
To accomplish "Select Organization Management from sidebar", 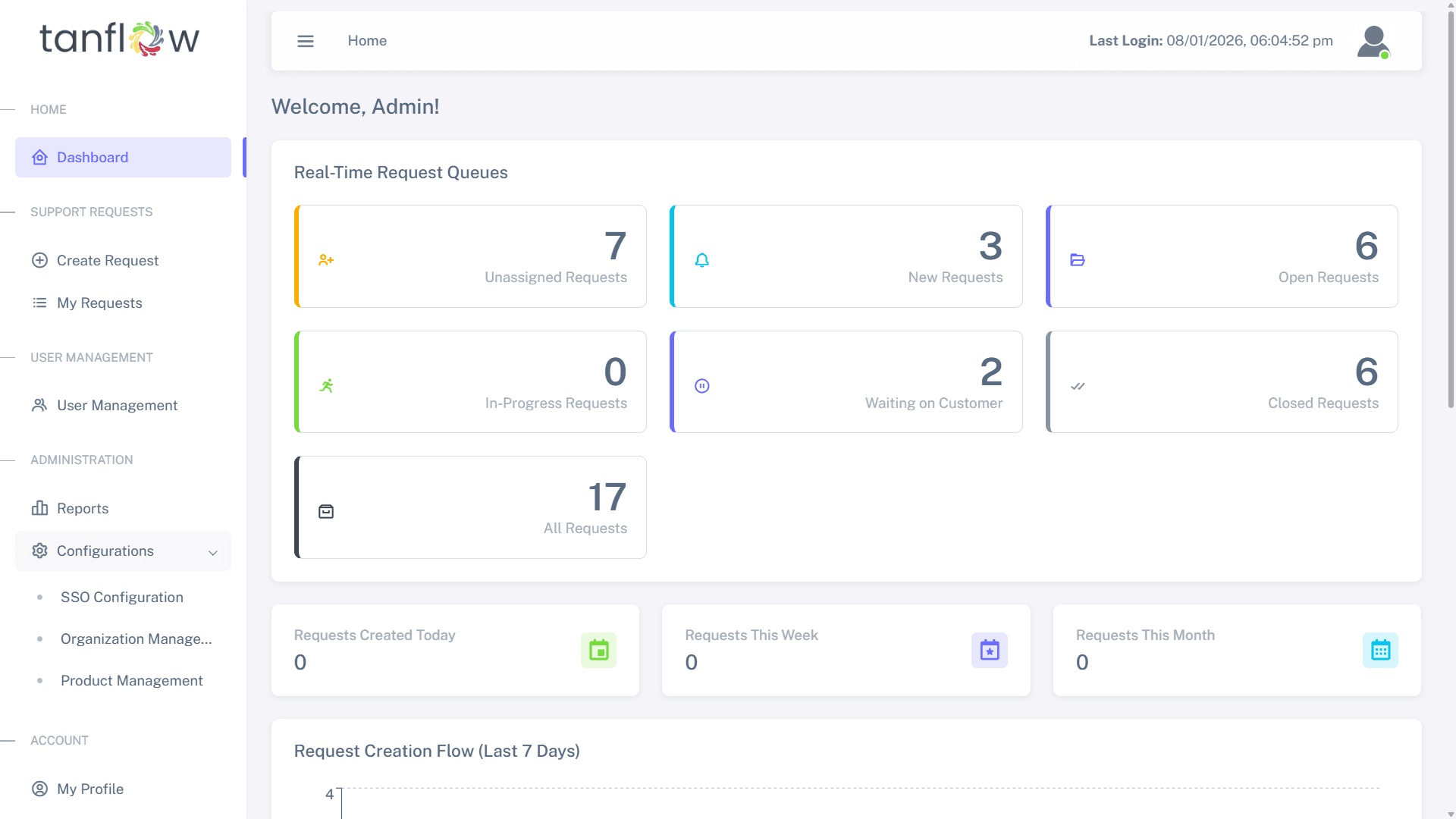I will pos(136,639).
